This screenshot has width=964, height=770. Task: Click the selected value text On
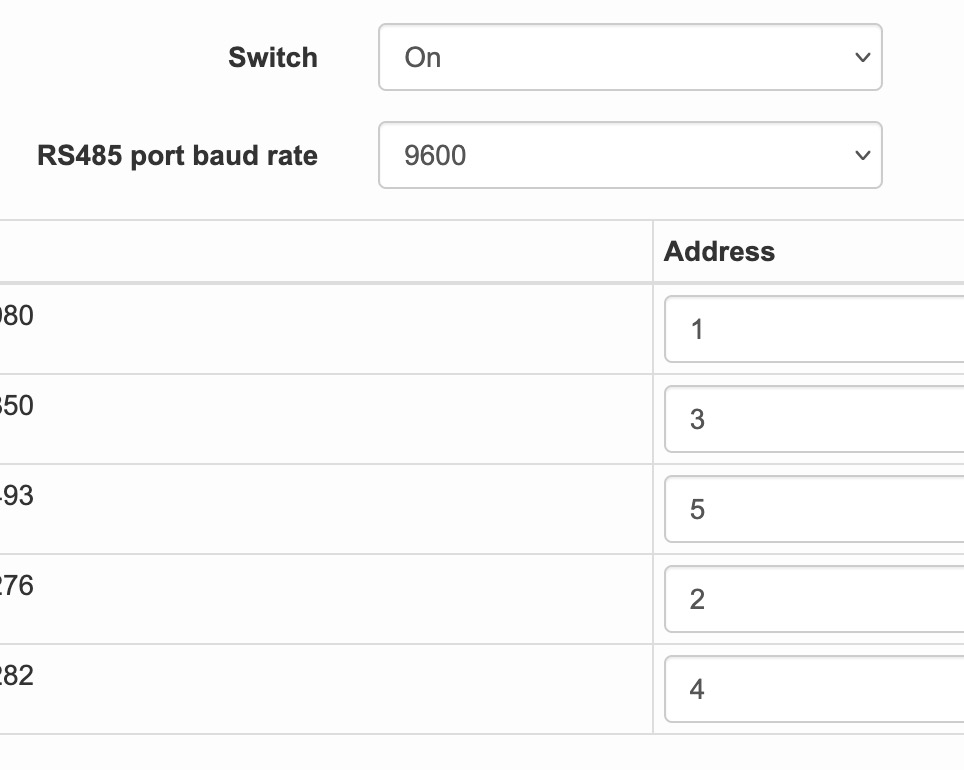[423, 58]
